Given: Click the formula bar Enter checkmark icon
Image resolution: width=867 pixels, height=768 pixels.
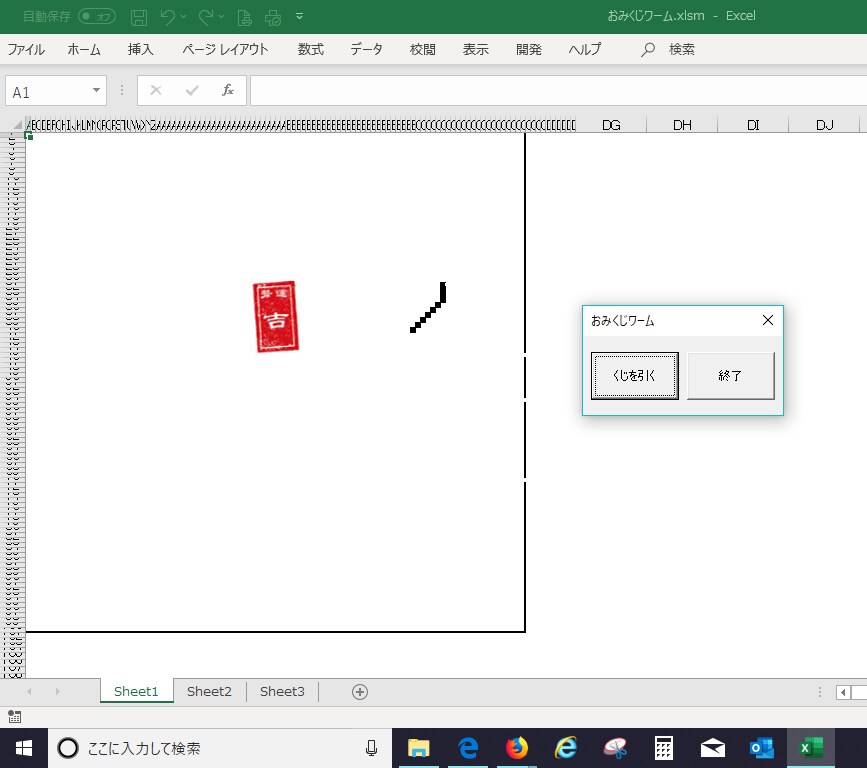Looking at the screenshot, I should tap(192, 90).
